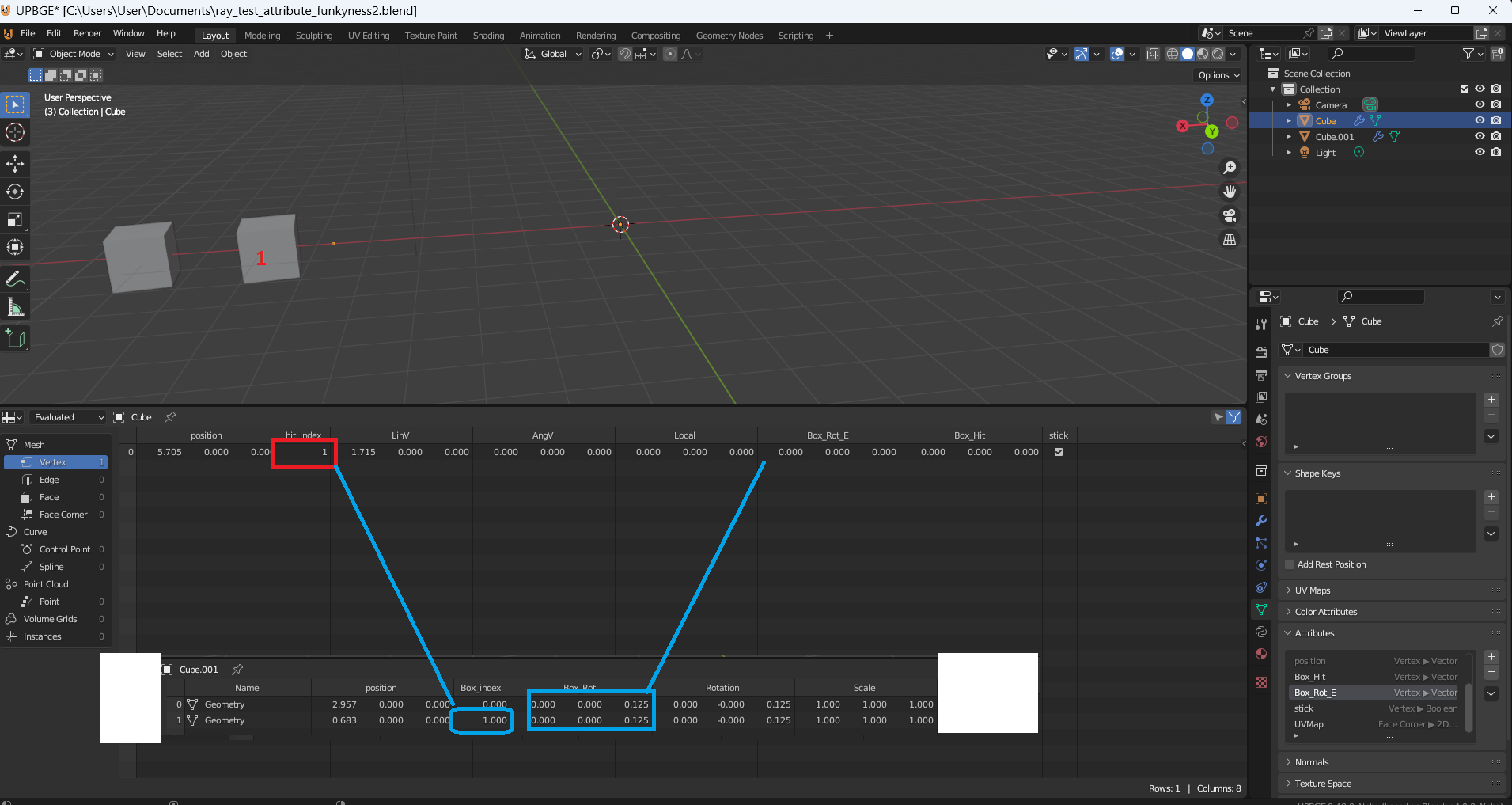Activate the Move tool
The height and width of the screenshot is (805, 1512).
[x=15, y=164]
